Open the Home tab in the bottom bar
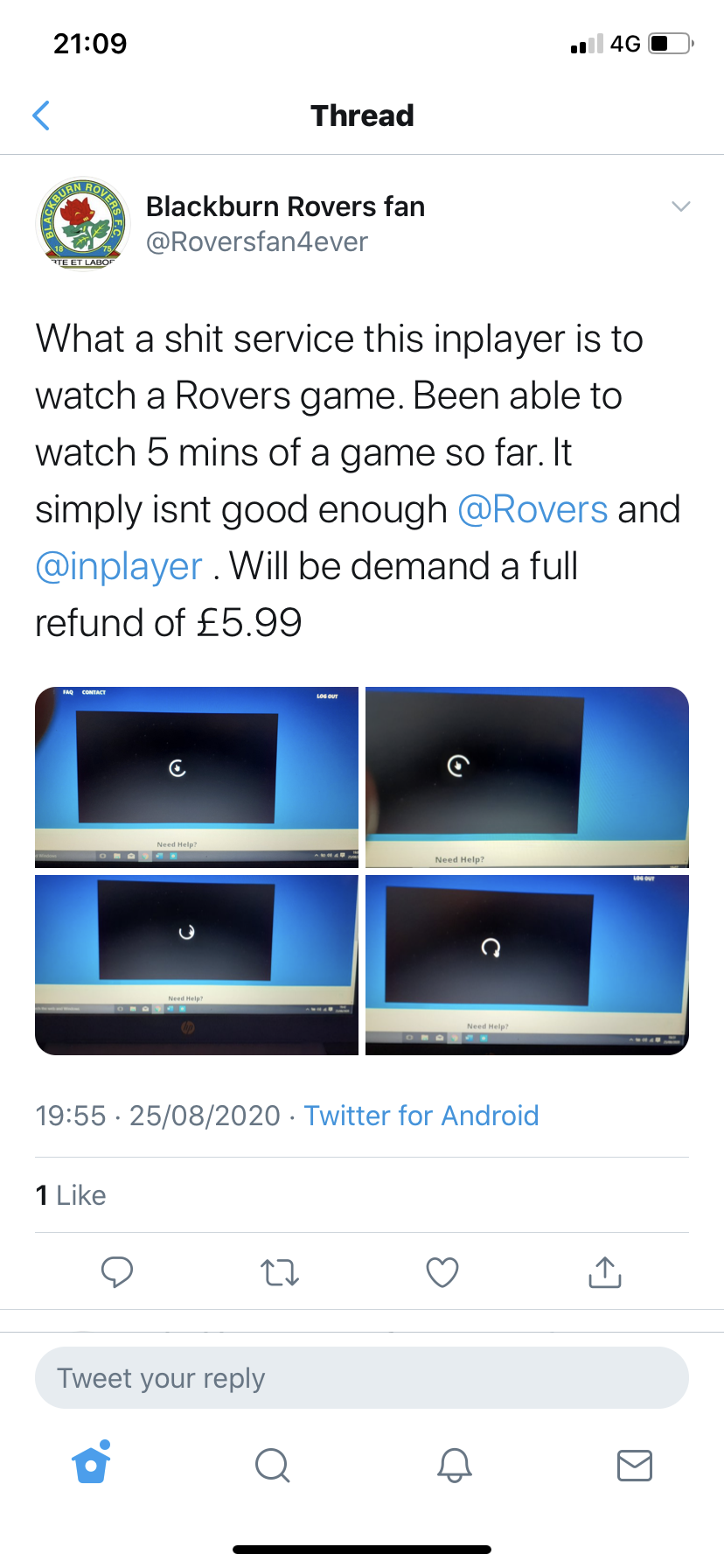Screen dimensions: 724x1568 92,1463
